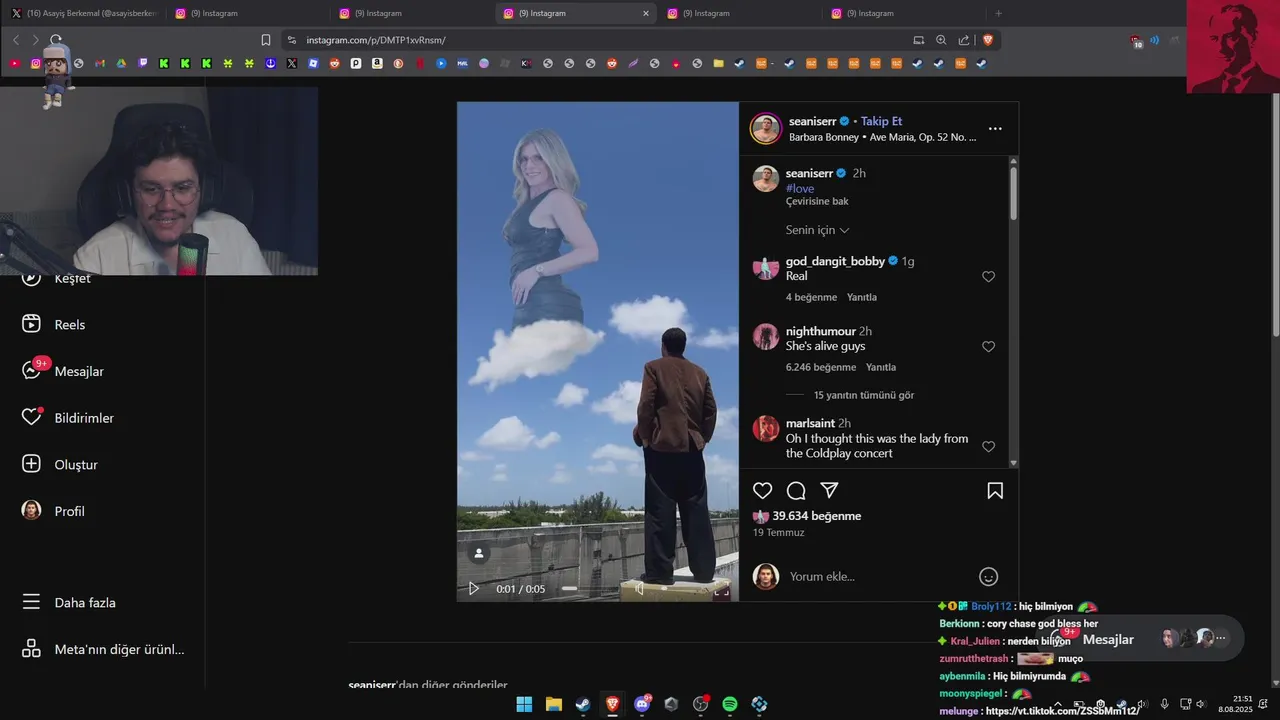Unmute the video with speaker icon
Screen dimensions: 1280x720
639,589
